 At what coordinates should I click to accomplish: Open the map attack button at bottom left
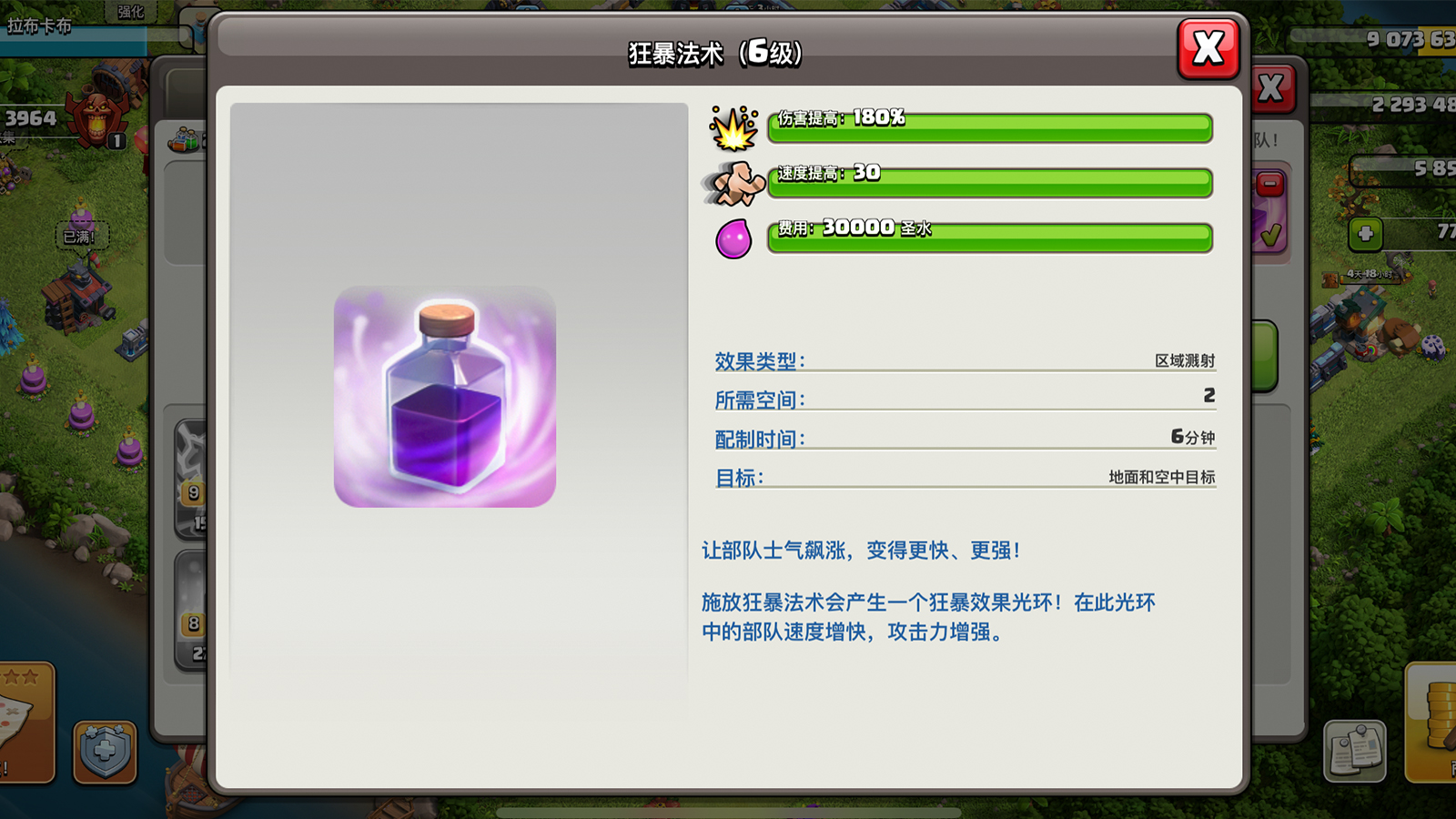[25, 723]
